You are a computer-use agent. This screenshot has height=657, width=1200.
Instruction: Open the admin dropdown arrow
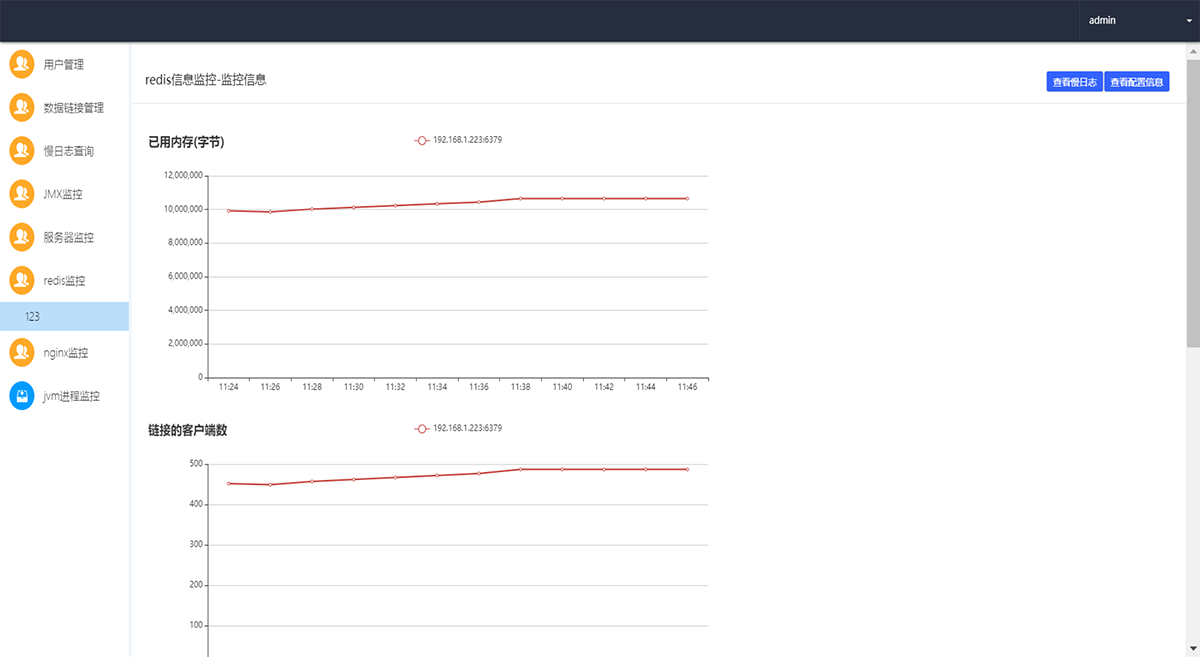(1176, 21)
